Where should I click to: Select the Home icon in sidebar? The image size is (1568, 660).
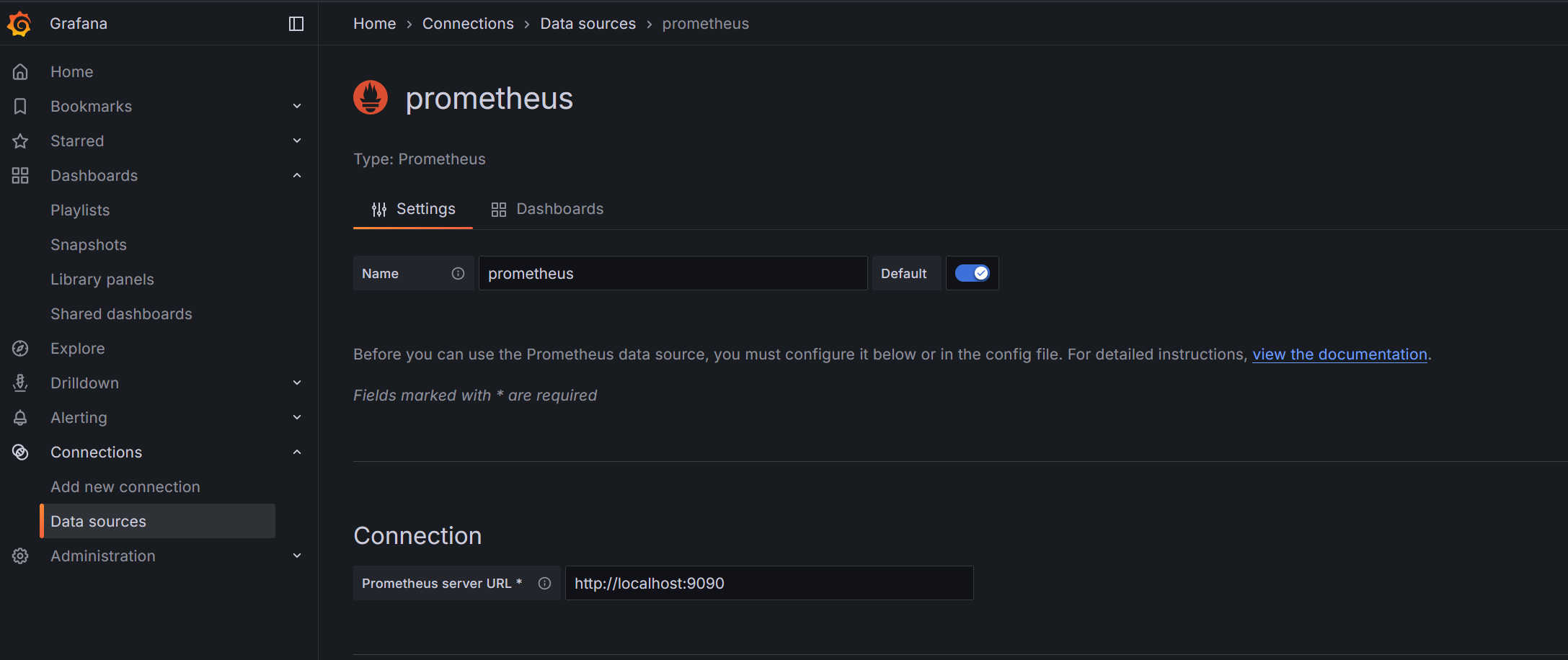click(x=19, y=71)
